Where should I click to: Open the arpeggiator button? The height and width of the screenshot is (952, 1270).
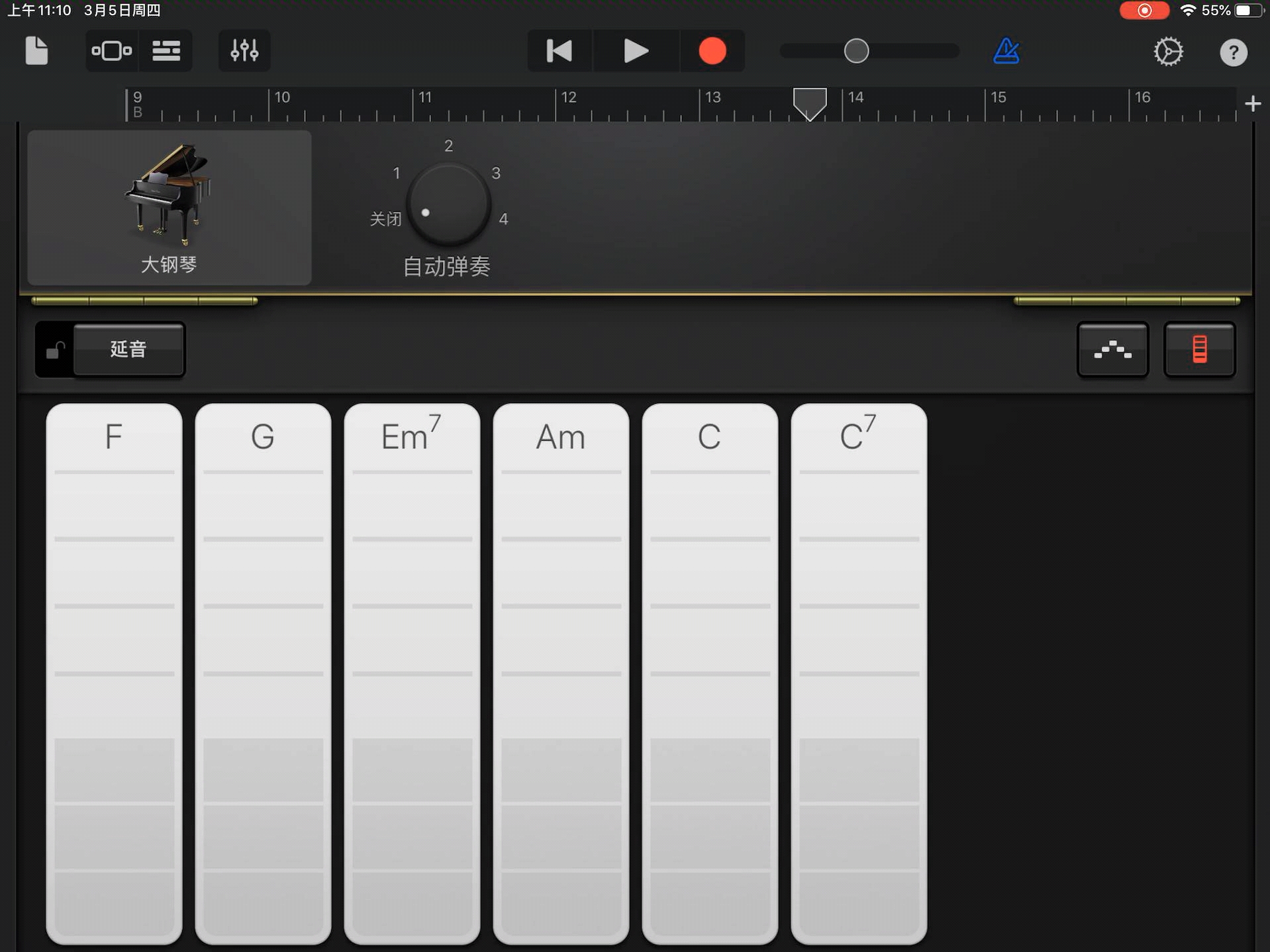click(1112, 350)
